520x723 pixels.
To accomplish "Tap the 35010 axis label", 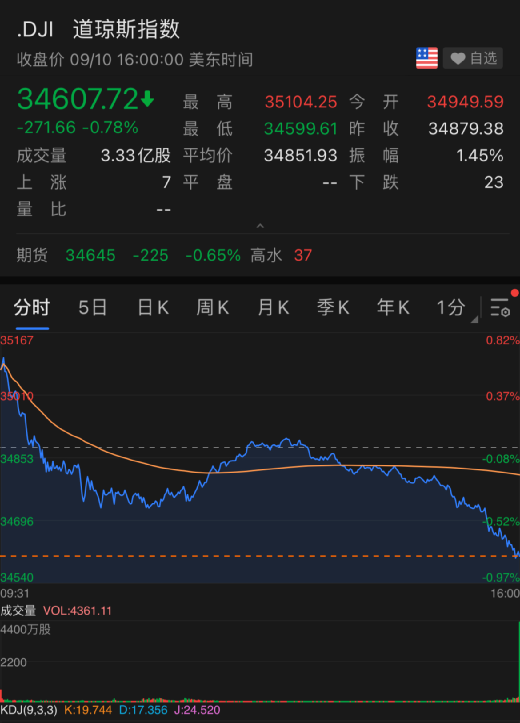I will pos(17,396).
